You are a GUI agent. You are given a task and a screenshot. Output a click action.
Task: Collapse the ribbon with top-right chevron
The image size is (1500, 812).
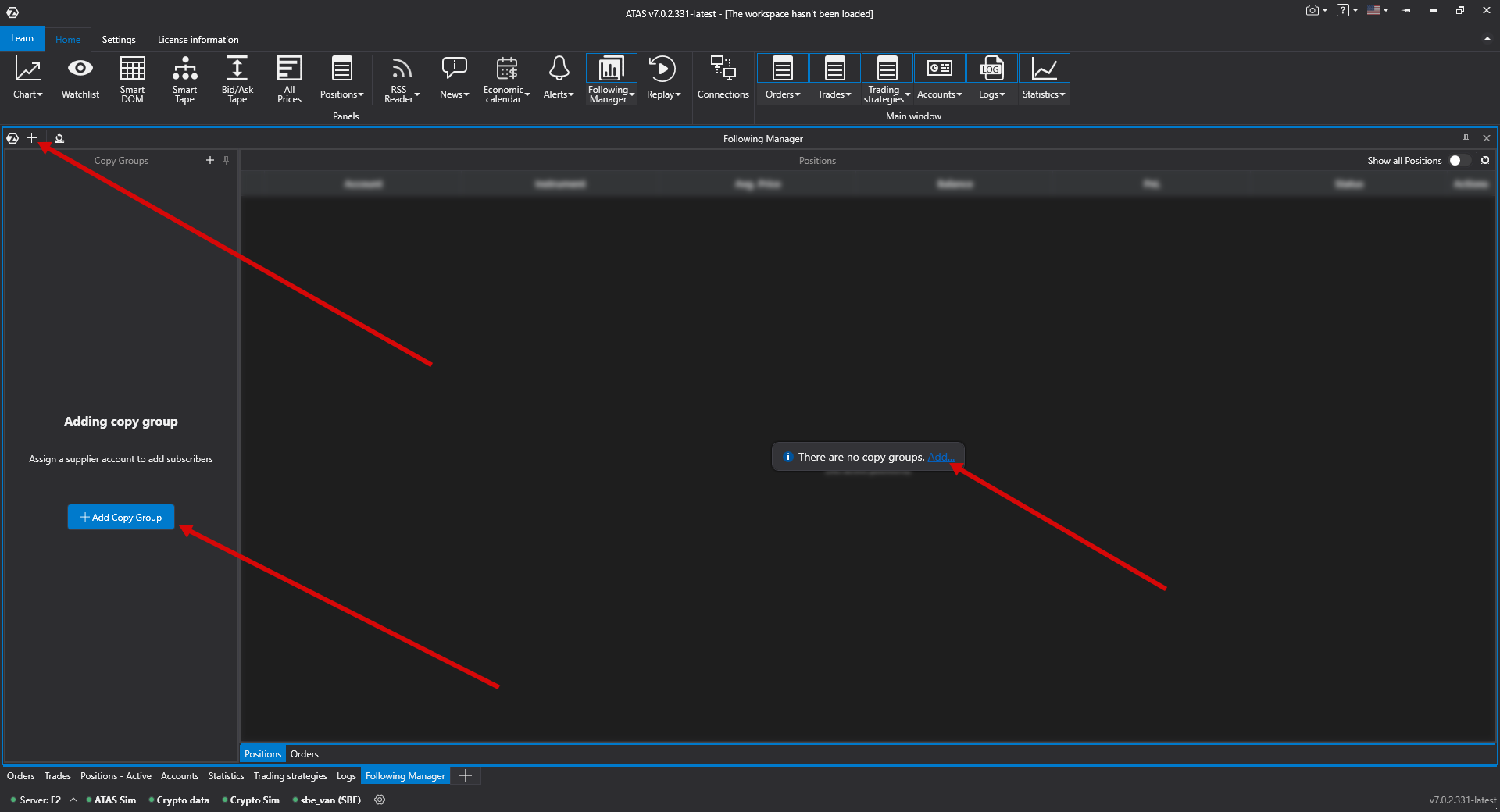click(x=1487, y=38)
